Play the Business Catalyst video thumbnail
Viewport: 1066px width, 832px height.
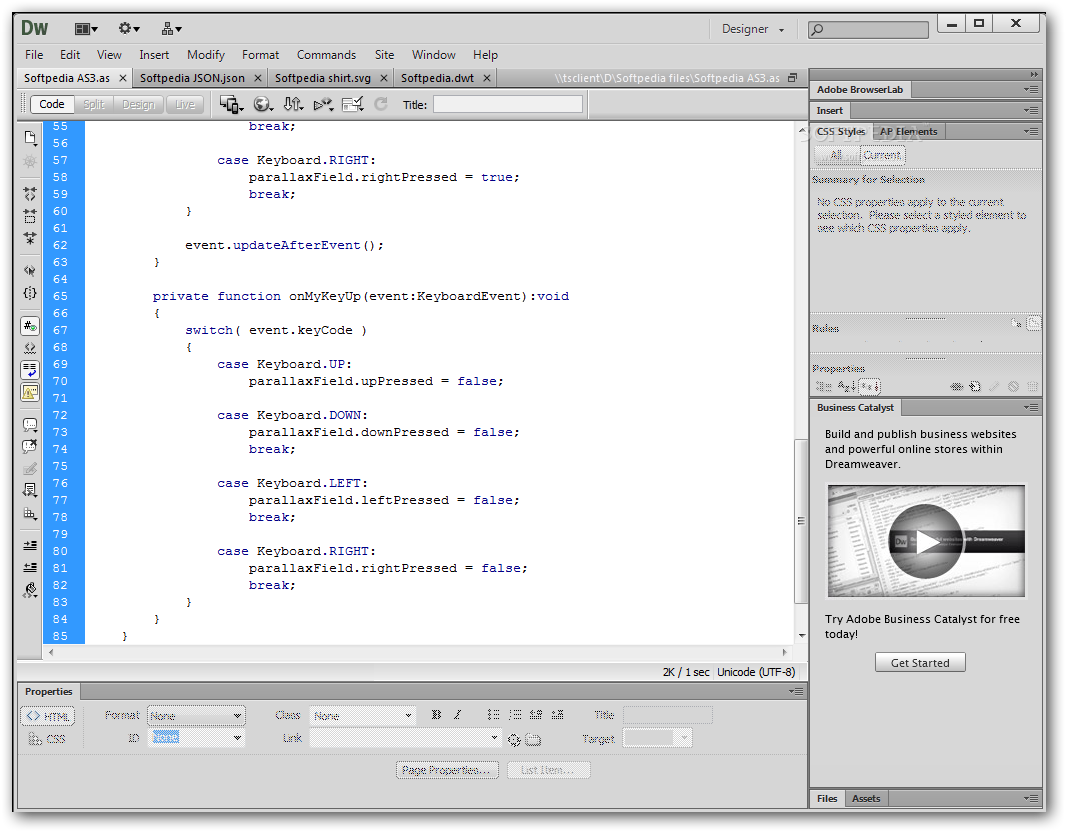926,541
